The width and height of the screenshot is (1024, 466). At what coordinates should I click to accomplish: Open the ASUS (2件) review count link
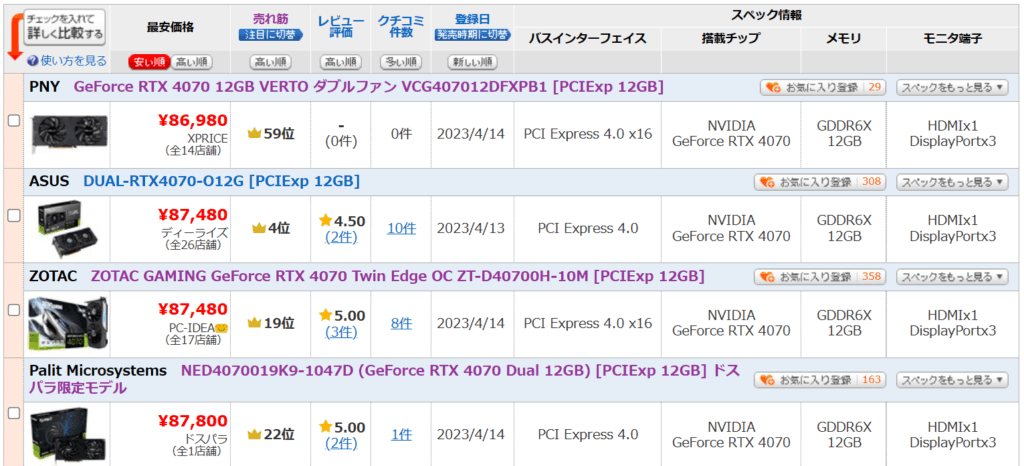click(341, 238)
